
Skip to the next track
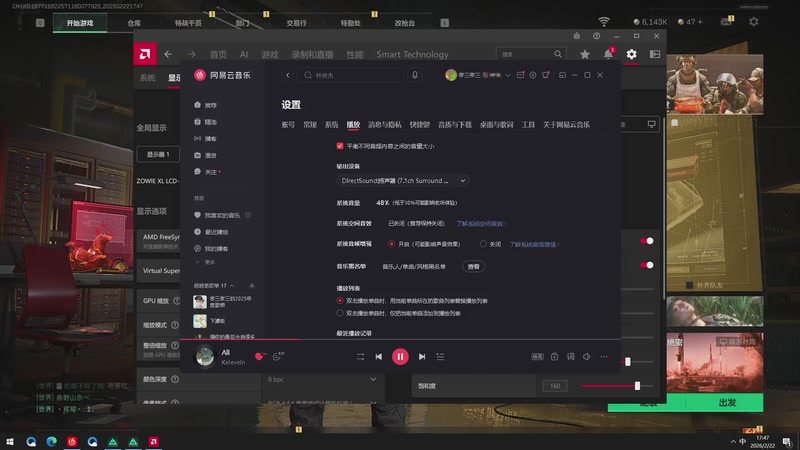point(422,357)
